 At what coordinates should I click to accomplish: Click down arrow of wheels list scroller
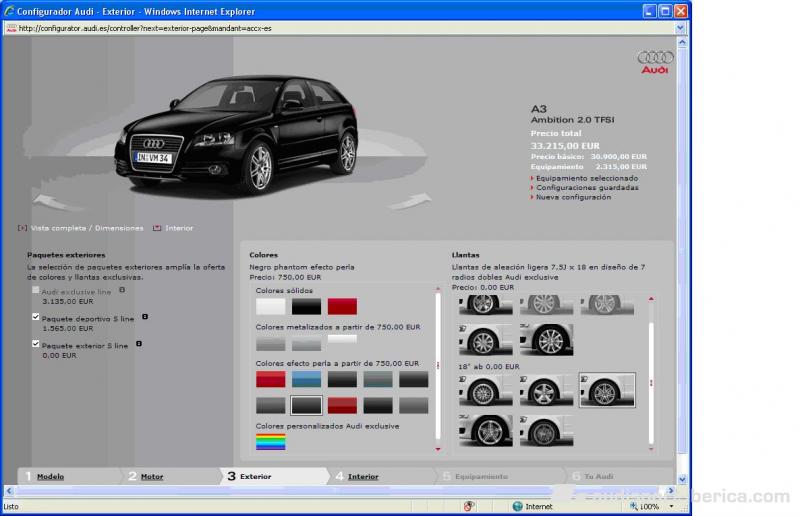651,449
